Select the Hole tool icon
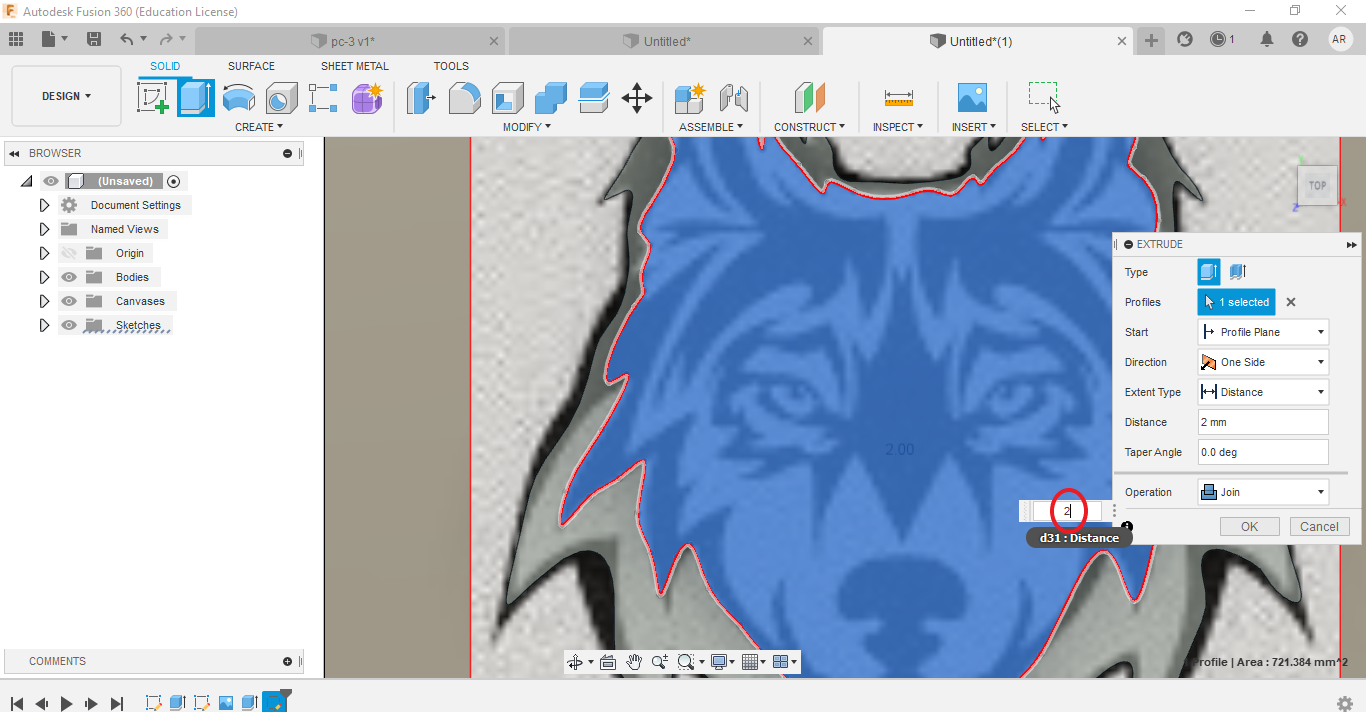Viewport: 1366px width, 712px height. pyautogui.click(x=281, y=98)
